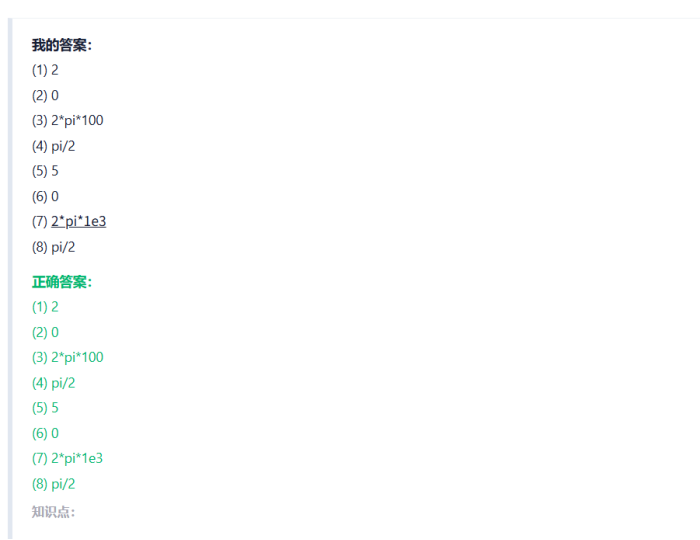
Task: Click my answer (8) pi/2
Action: [x=54, y=247]
